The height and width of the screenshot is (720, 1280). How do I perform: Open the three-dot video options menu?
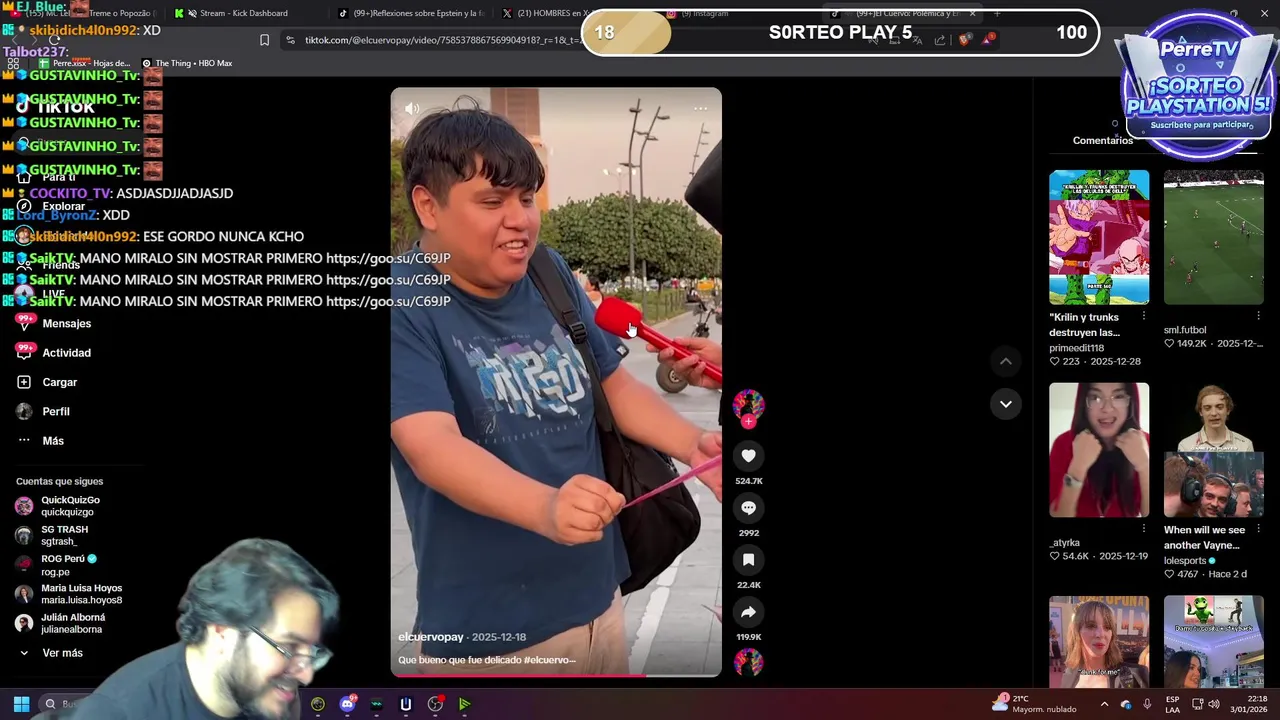700,108
